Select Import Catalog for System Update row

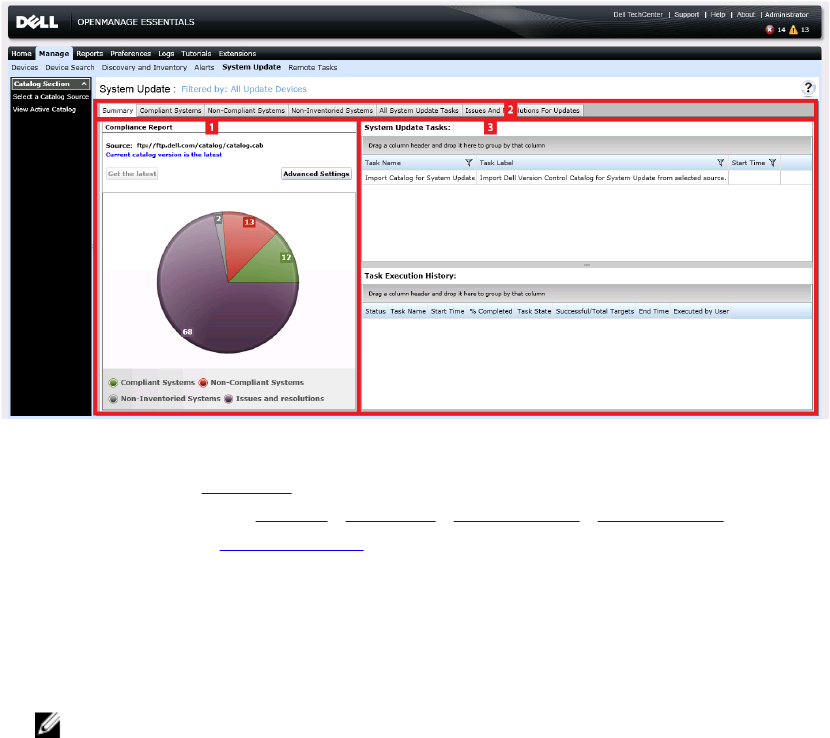[587, 178]
